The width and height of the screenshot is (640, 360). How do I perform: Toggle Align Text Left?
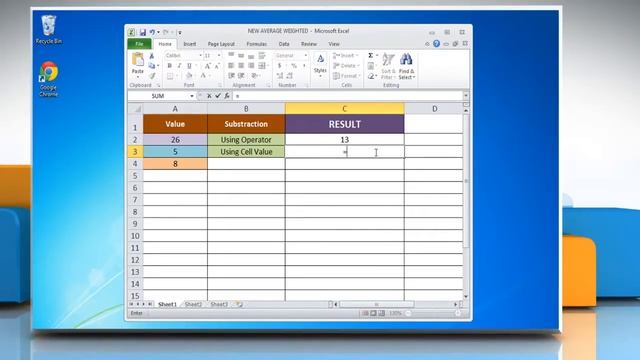click(x=231, y=66)
